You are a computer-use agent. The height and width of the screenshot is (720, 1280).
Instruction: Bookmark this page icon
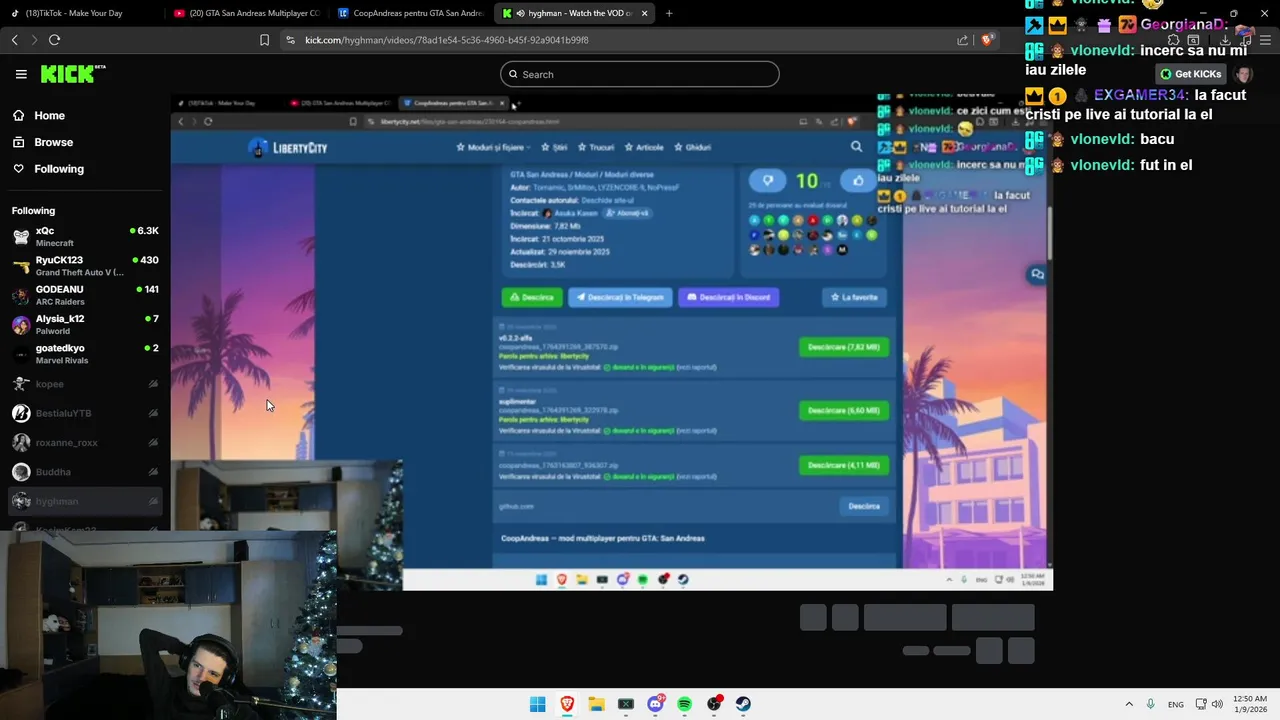pyautogui.click(x=264, y=40)
